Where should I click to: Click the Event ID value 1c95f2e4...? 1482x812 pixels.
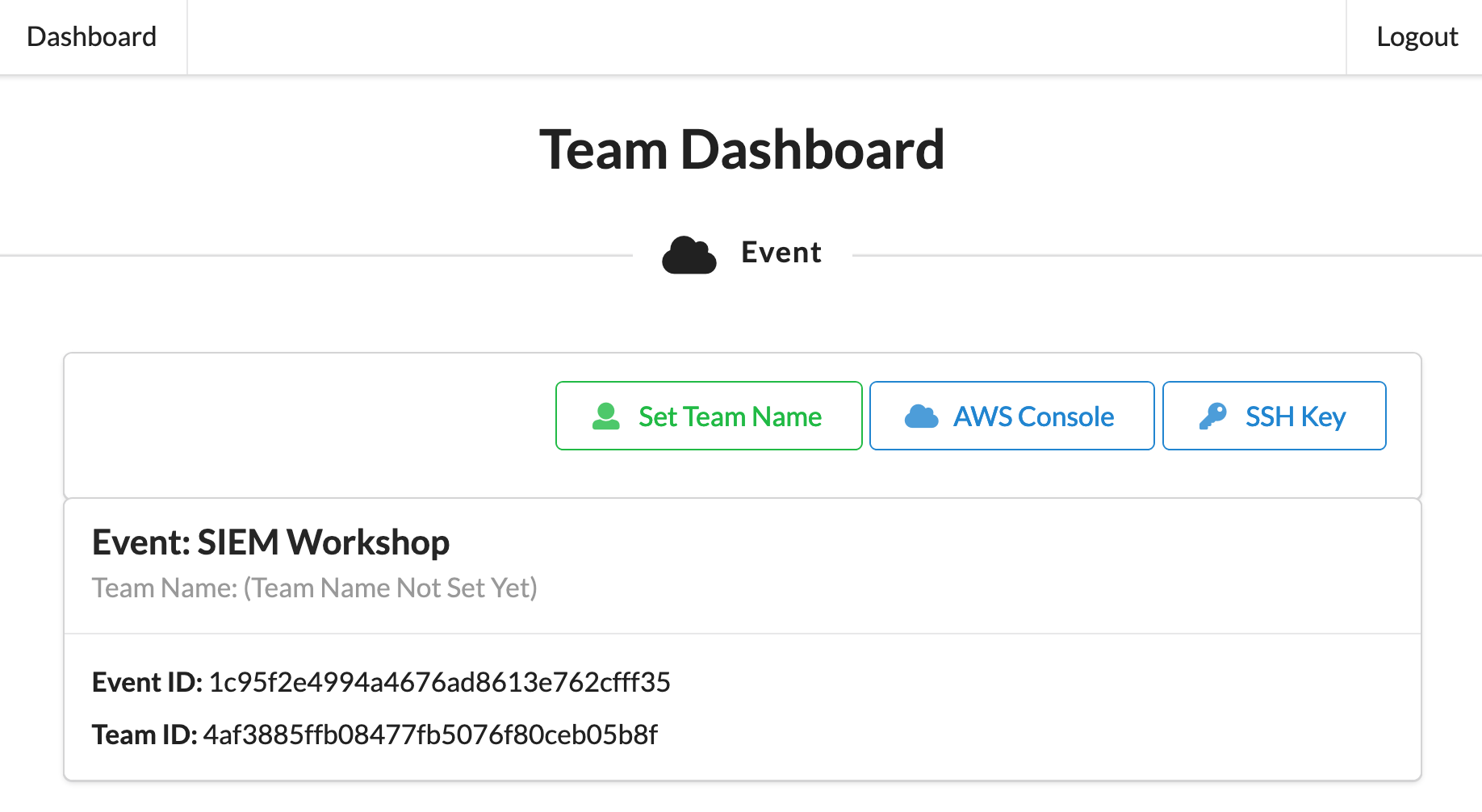(x=439, y=683)
